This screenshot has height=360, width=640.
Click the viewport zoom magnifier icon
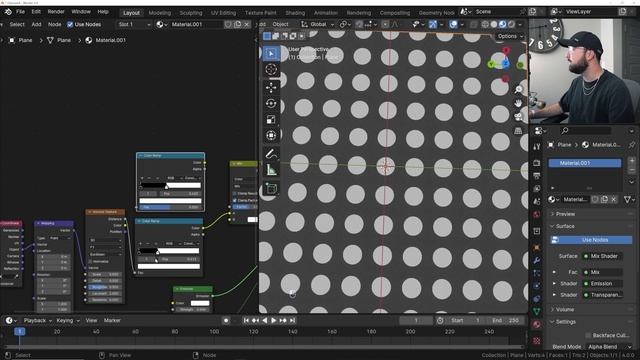click(518, 89)
